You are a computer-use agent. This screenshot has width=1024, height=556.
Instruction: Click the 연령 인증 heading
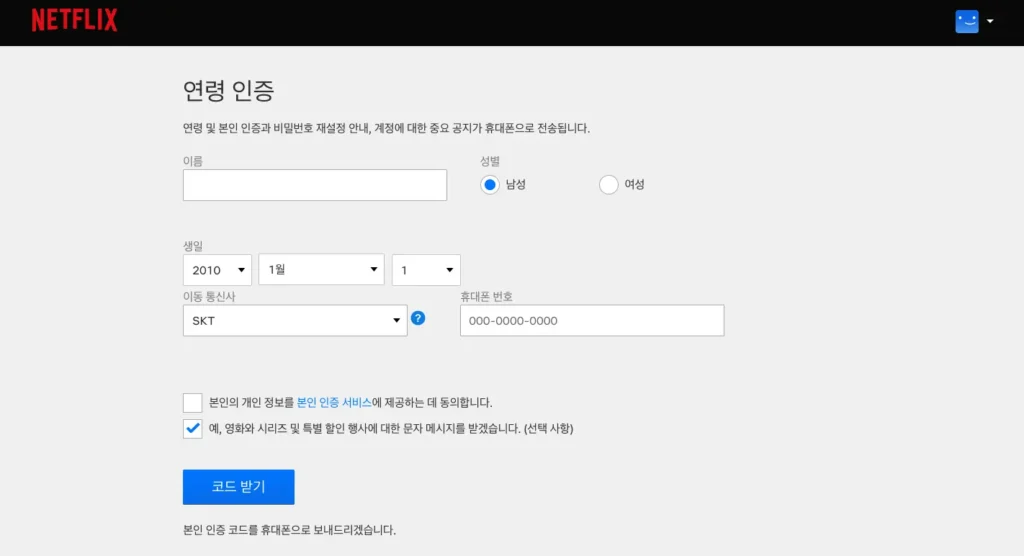coord(229,90)
